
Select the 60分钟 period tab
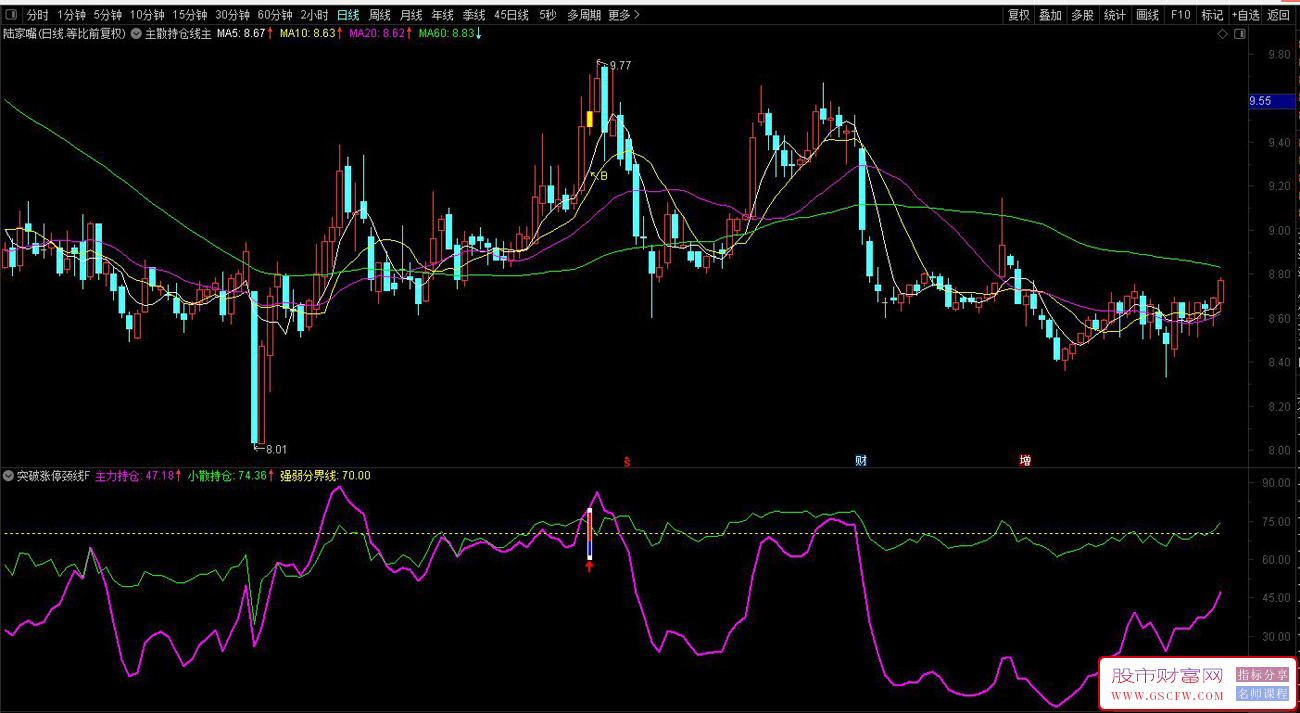coord(275,15)
